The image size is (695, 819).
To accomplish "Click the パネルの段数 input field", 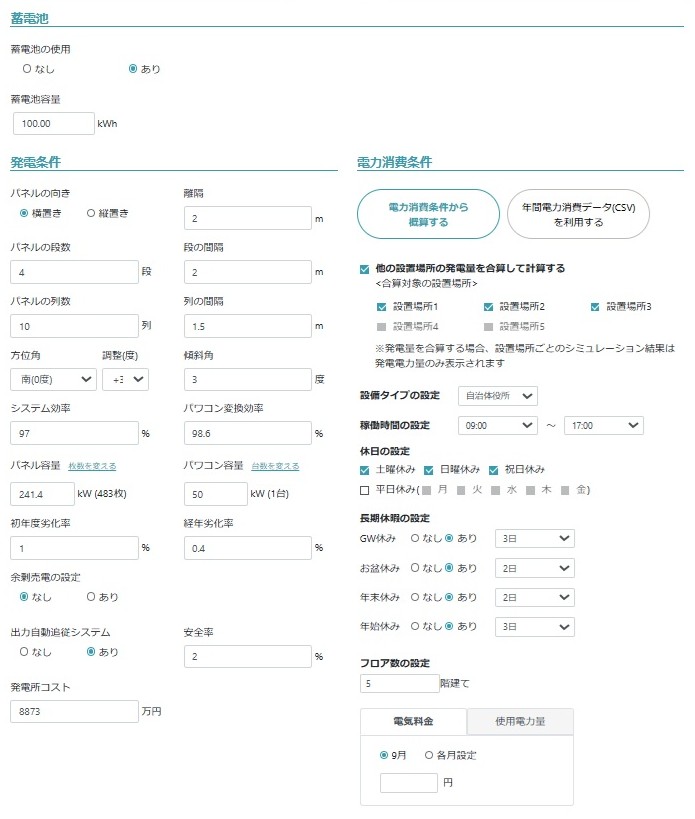I will point(74,272).
